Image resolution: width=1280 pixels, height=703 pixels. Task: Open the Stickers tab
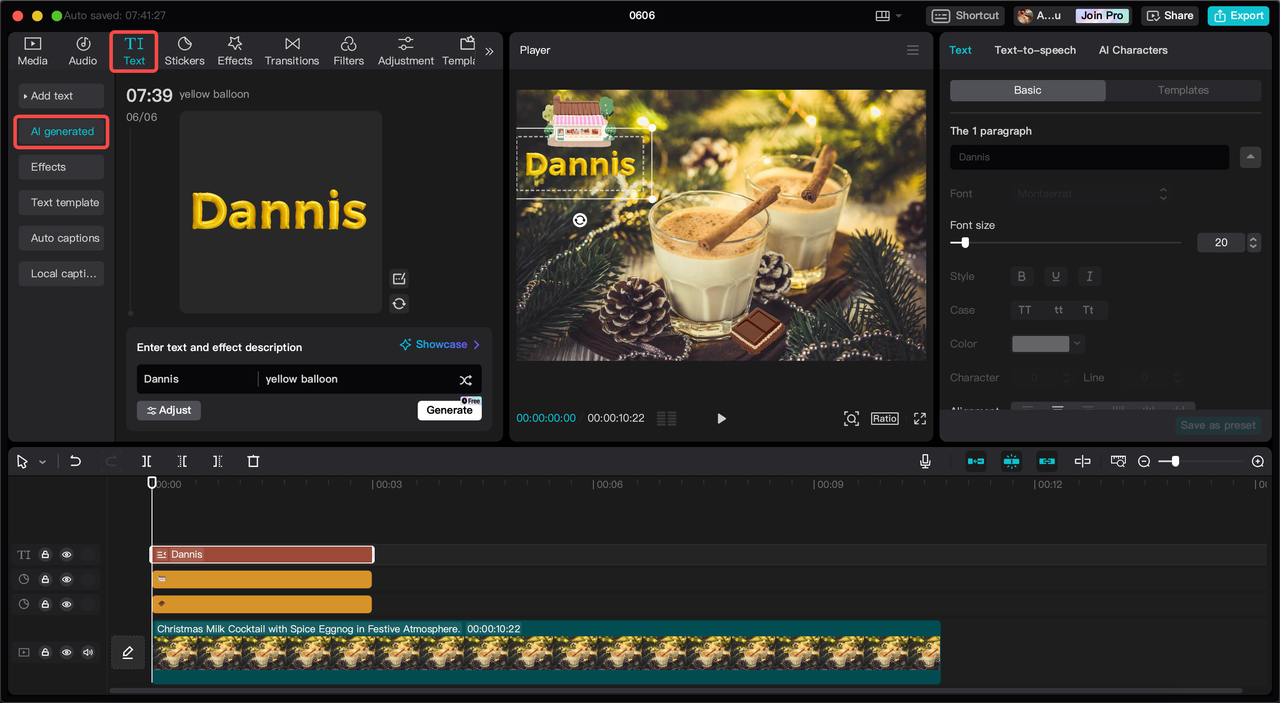coord(184,51)
